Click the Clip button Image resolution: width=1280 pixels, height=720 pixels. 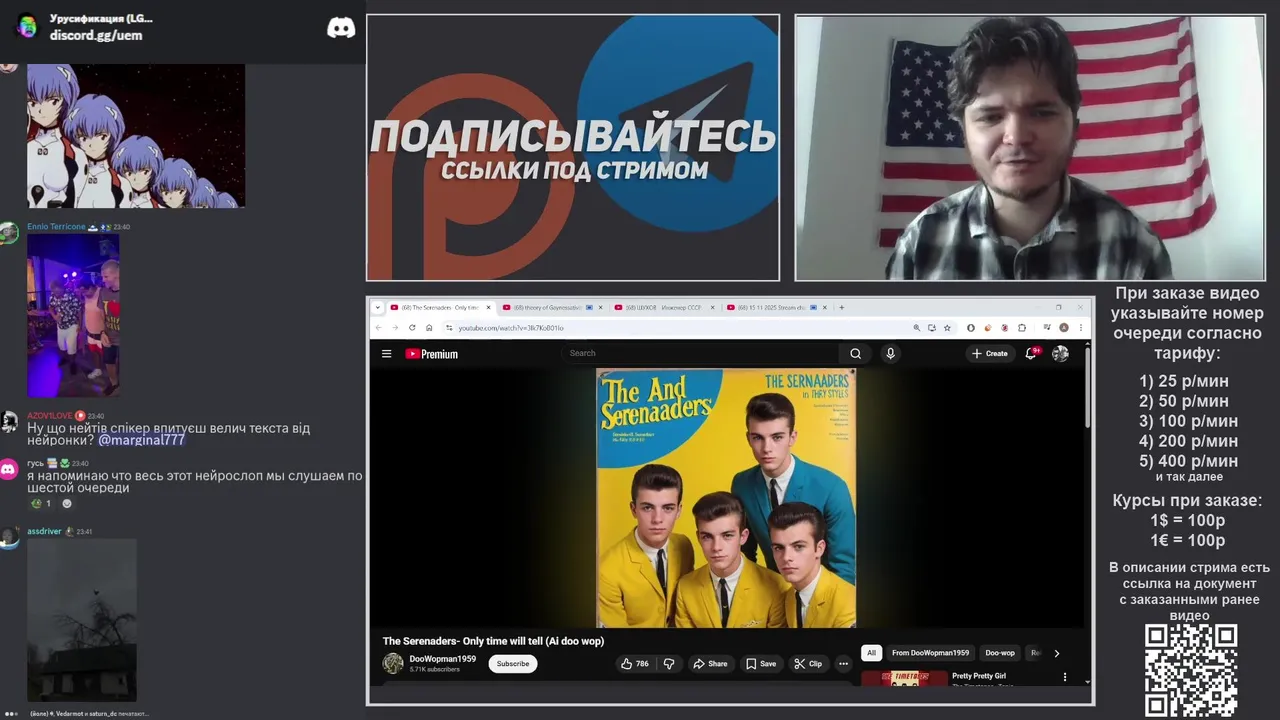click(x=808, y=664)
